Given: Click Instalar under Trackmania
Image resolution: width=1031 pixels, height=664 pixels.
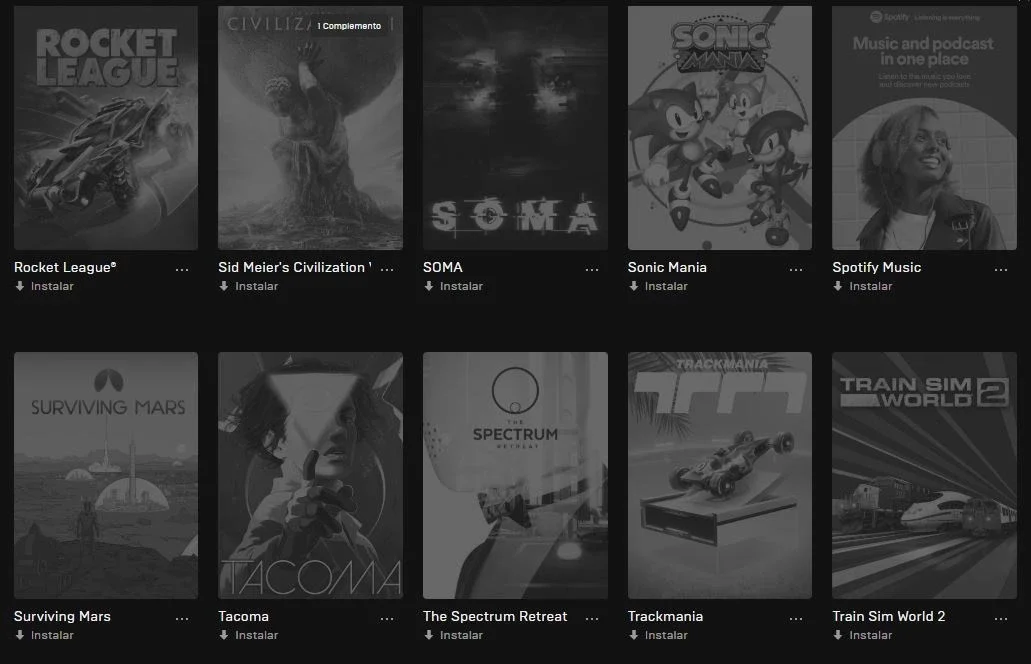Looking at the screenshot, I should 666,635.
